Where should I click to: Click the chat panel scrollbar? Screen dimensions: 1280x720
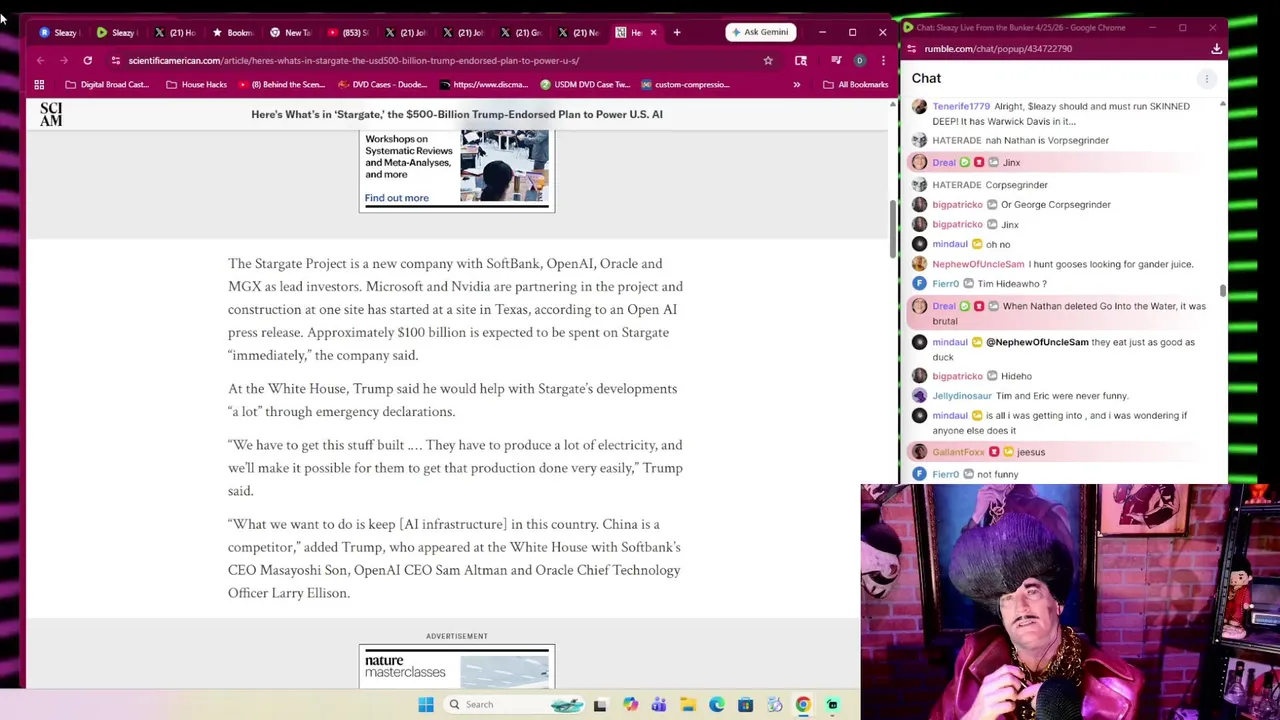pyautogui.click(x=1222, y=290)
